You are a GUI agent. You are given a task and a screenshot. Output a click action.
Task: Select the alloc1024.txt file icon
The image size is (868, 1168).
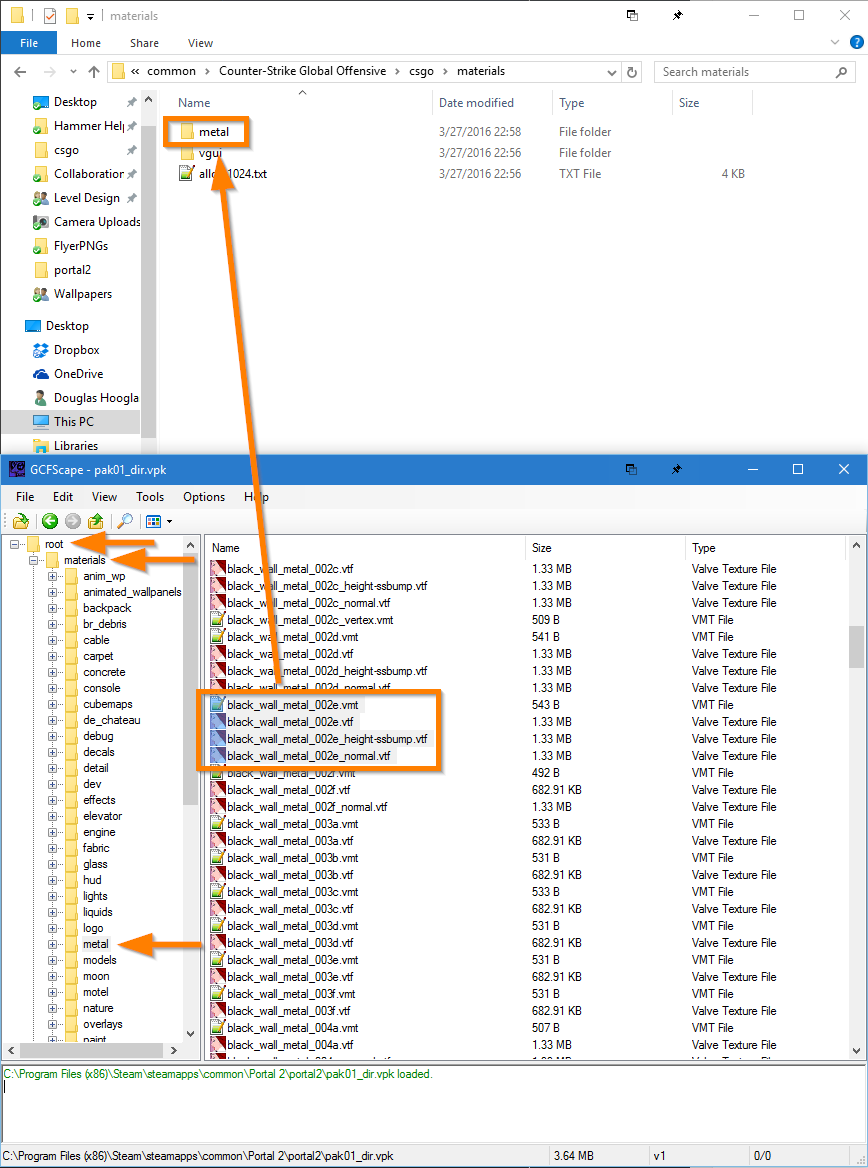pyautogui.click(x=186, y=174)
